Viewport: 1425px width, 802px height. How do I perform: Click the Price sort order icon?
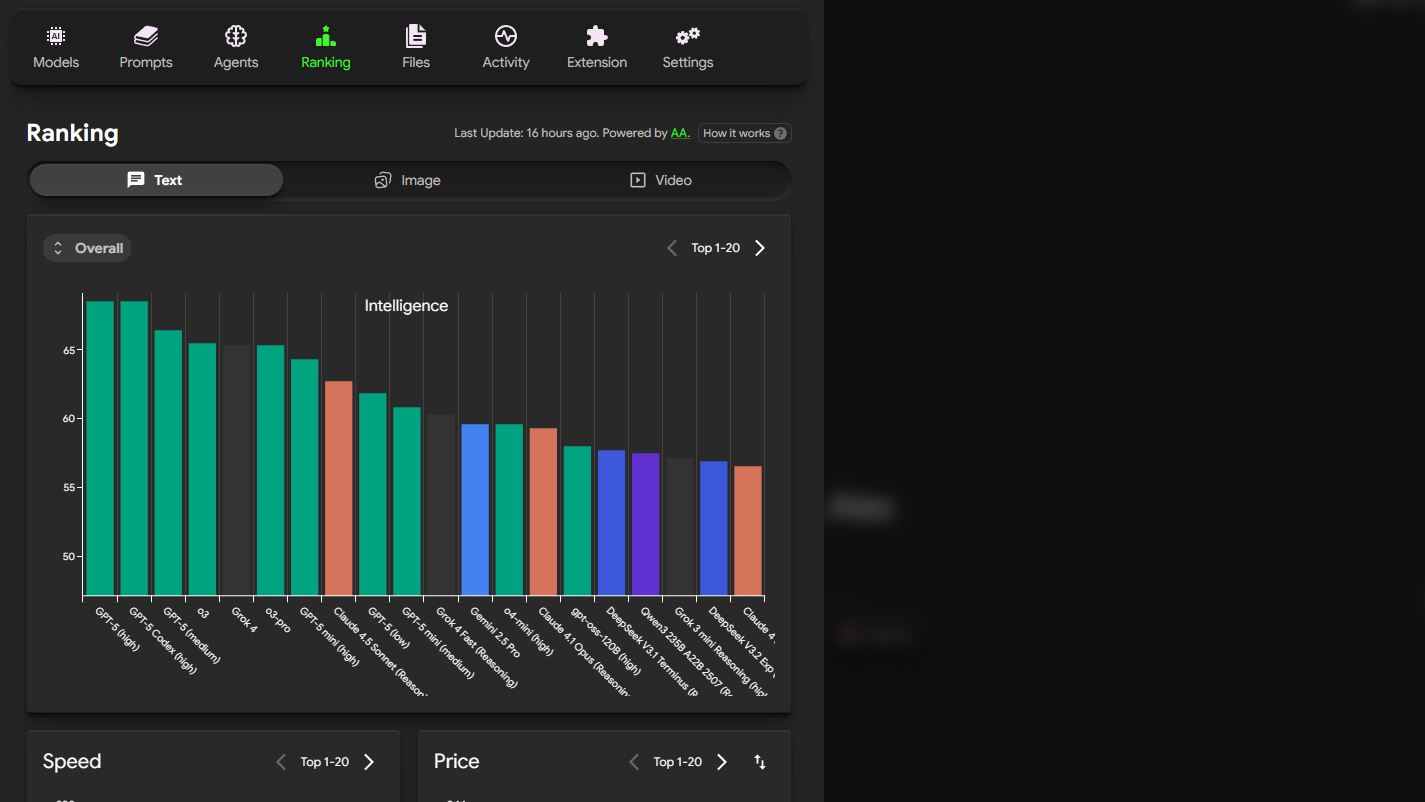coord(760,762)
